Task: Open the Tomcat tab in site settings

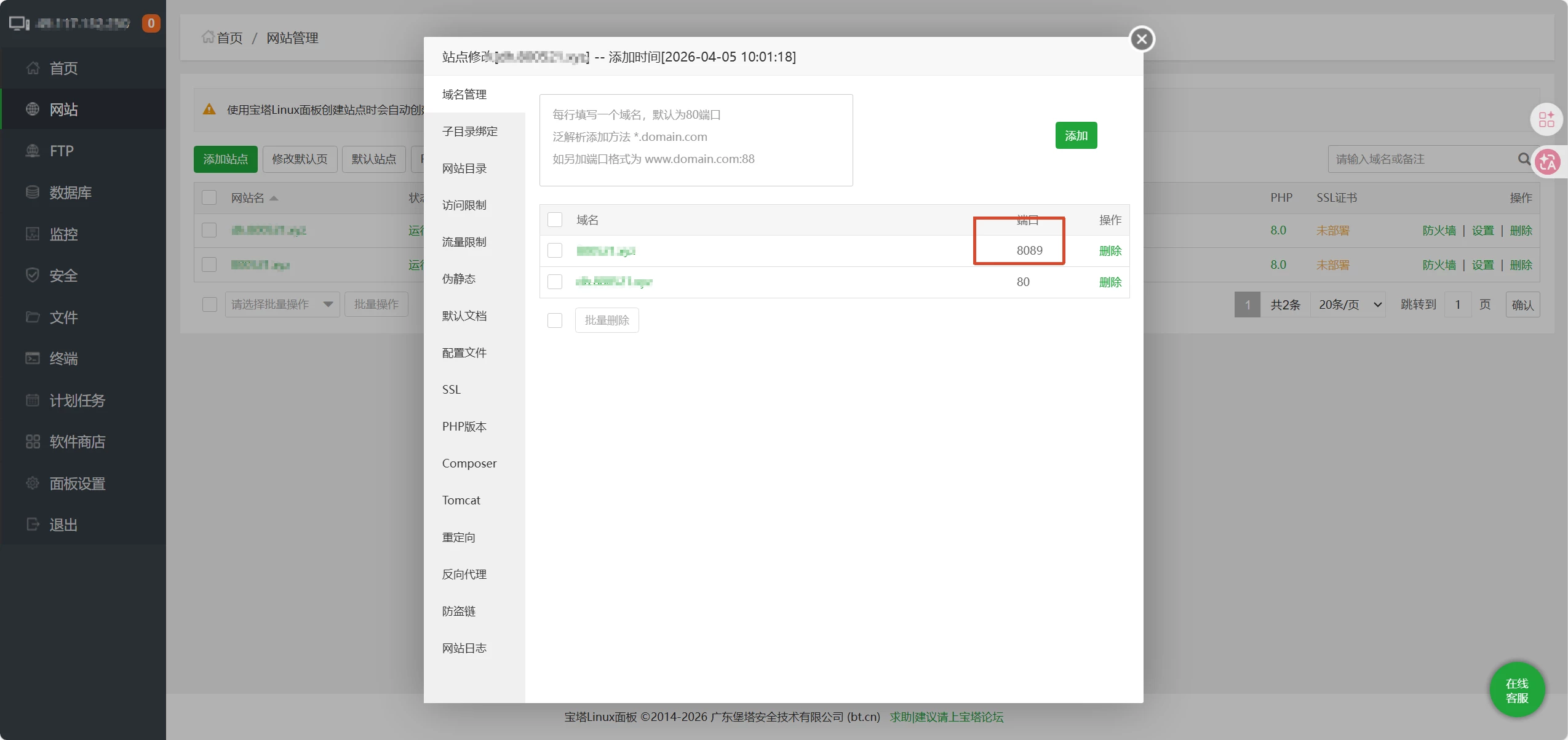Action: pos(460,500)
